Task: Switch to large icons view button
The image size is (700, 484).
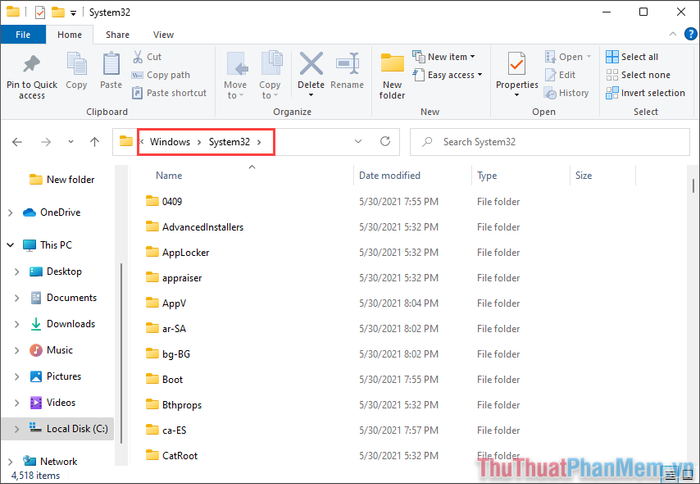Action: click(x=690, y=476)
